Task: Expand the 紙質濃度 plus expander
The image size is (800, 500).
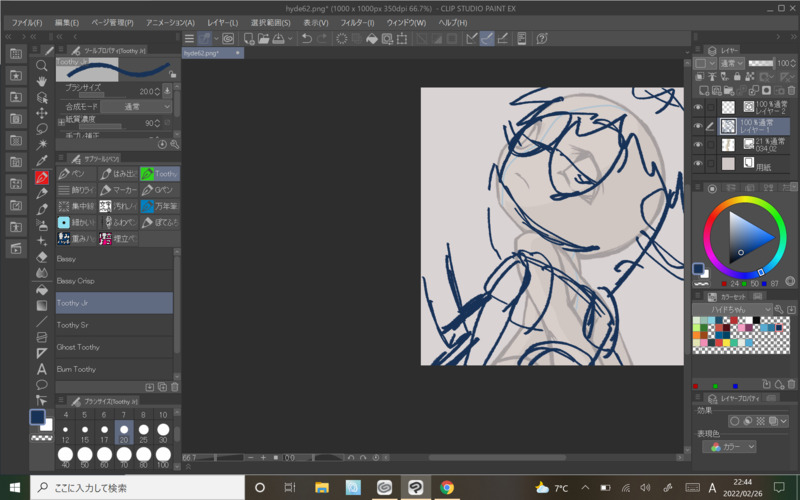Action: point(61,122)
